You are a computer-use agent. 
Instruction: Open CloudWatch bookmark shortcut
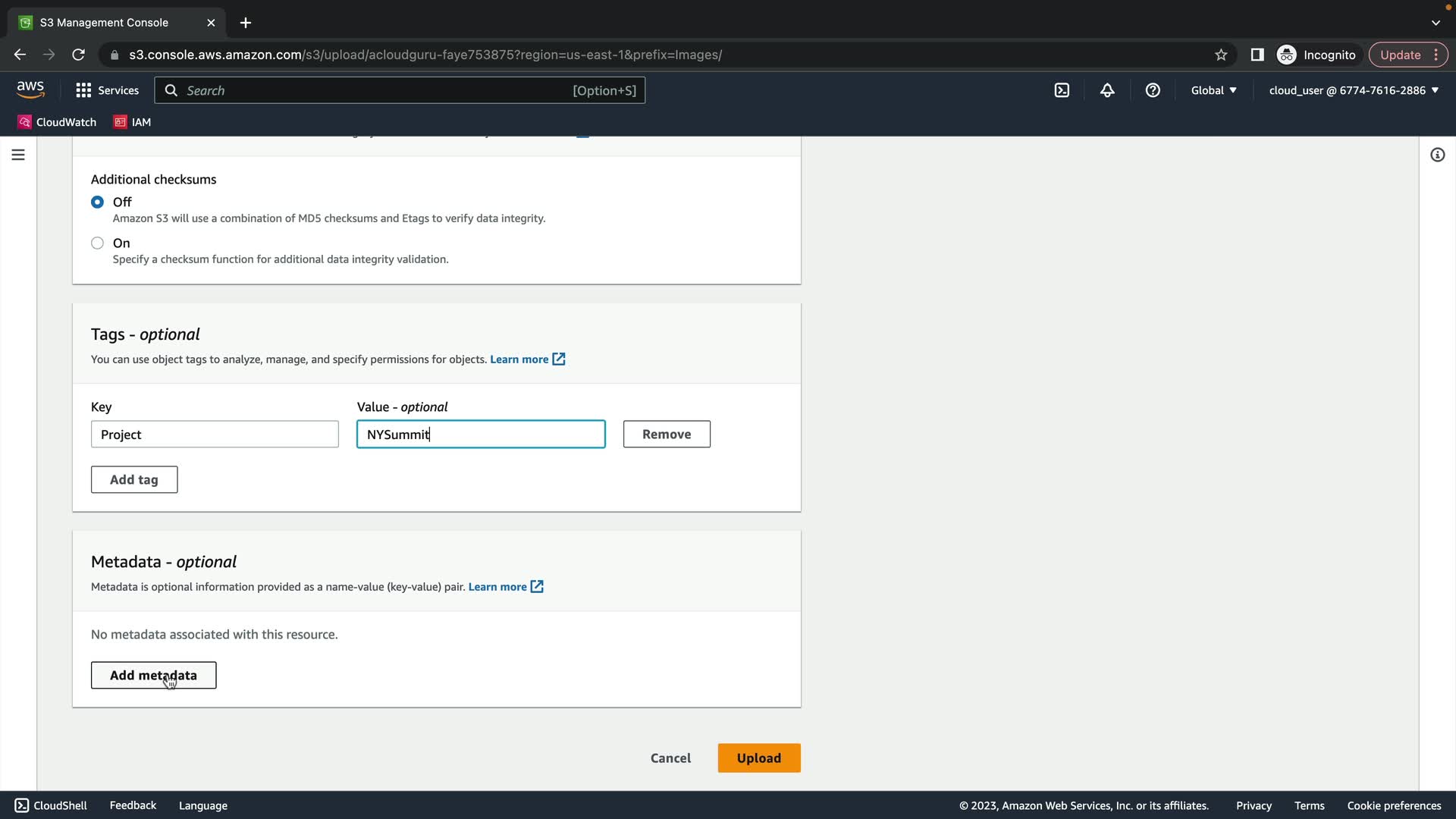58,122
